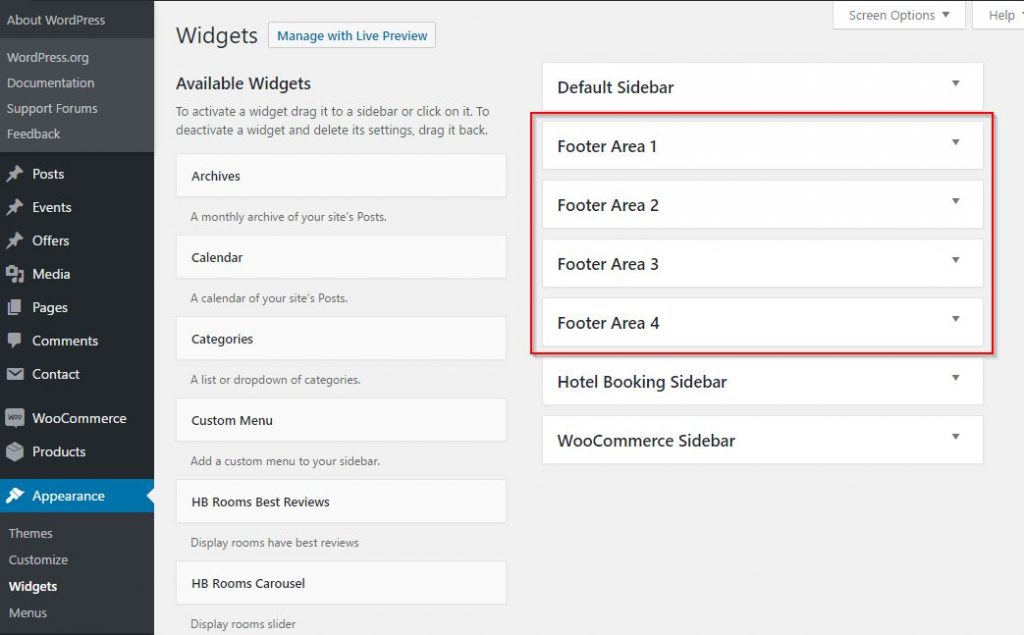
Task: Open the Help dropdown tab
Action: [x=1001, y=15]
